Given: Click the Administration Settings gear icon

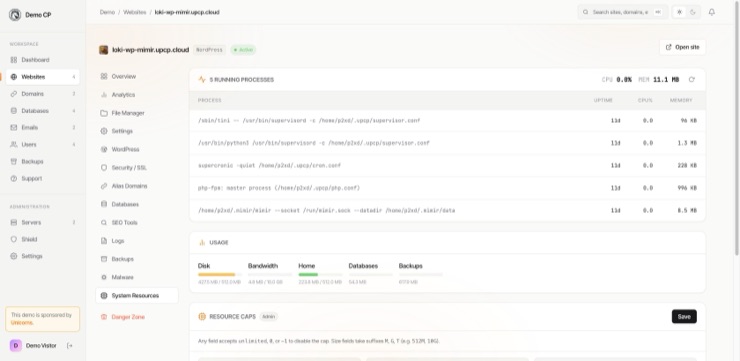Looking at the screenshot, I should pyautogui.click(x=14, y=256).
